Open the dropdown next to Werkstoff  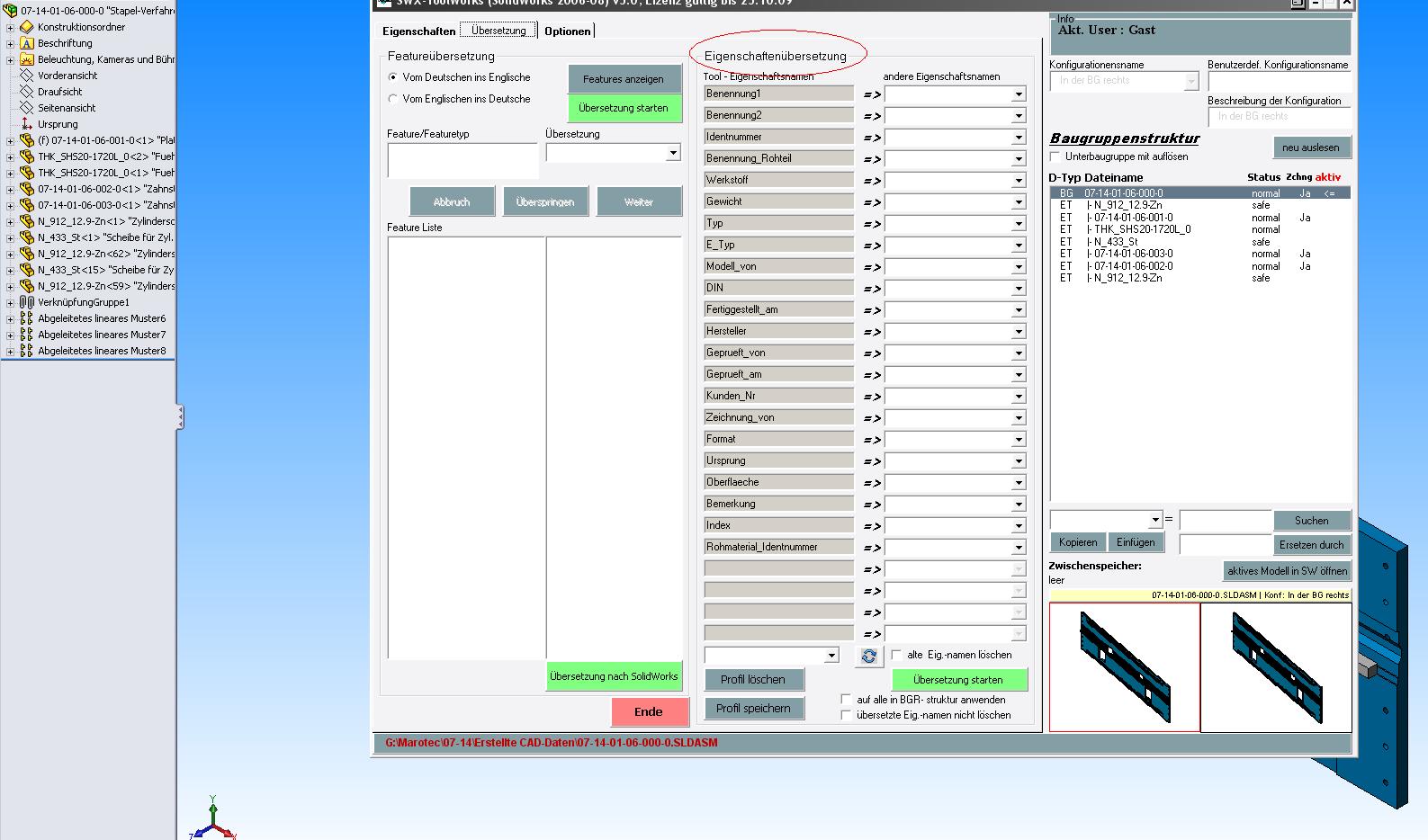[1019, 181]
